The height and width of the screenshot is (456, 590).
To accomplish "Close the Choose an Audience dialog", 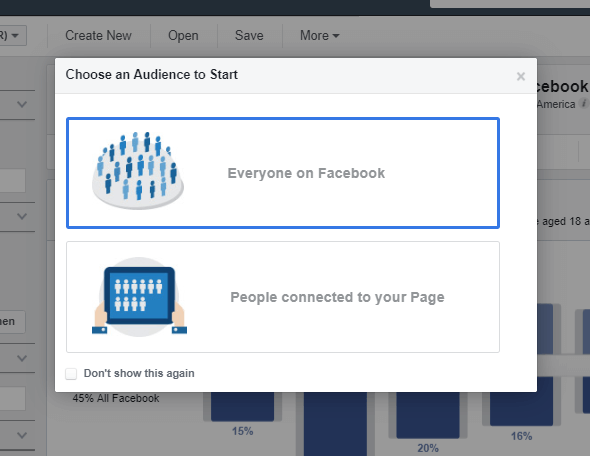I will point(521,76).
